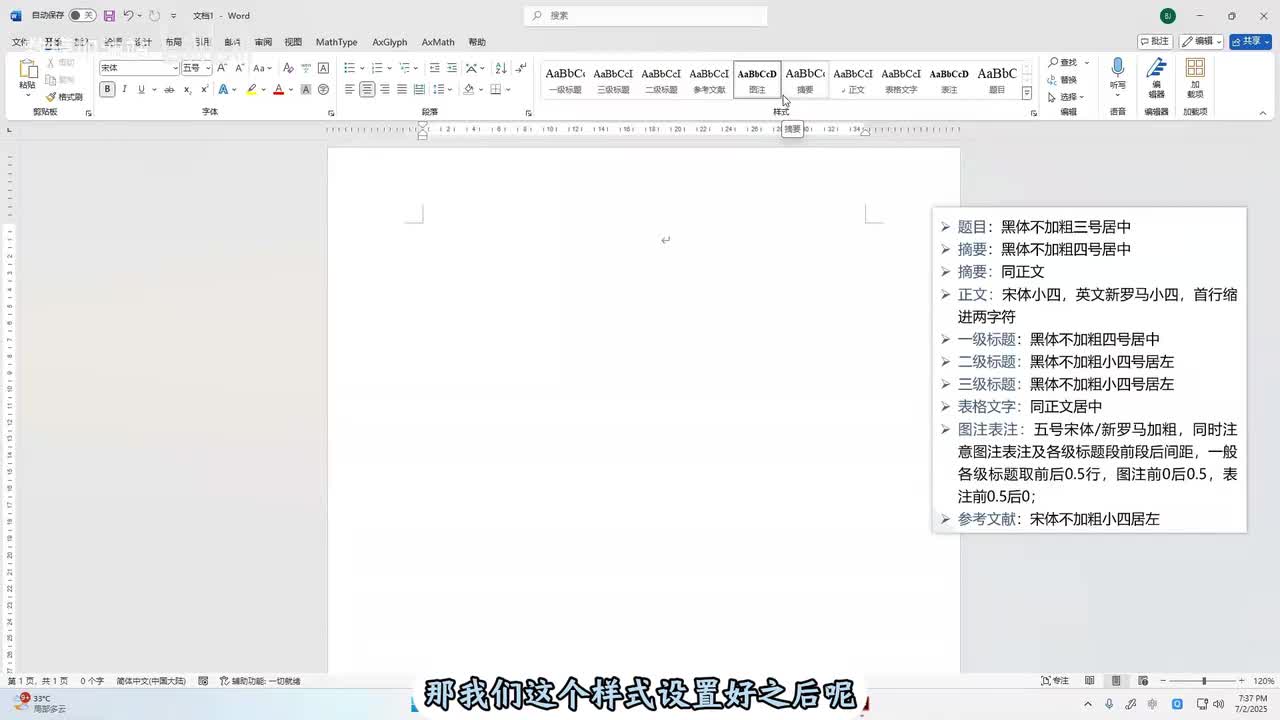Viewport: 1280px width, 720px height.
Task: Click the Text Effects (glowing A) icon
Action: [223, 89]
